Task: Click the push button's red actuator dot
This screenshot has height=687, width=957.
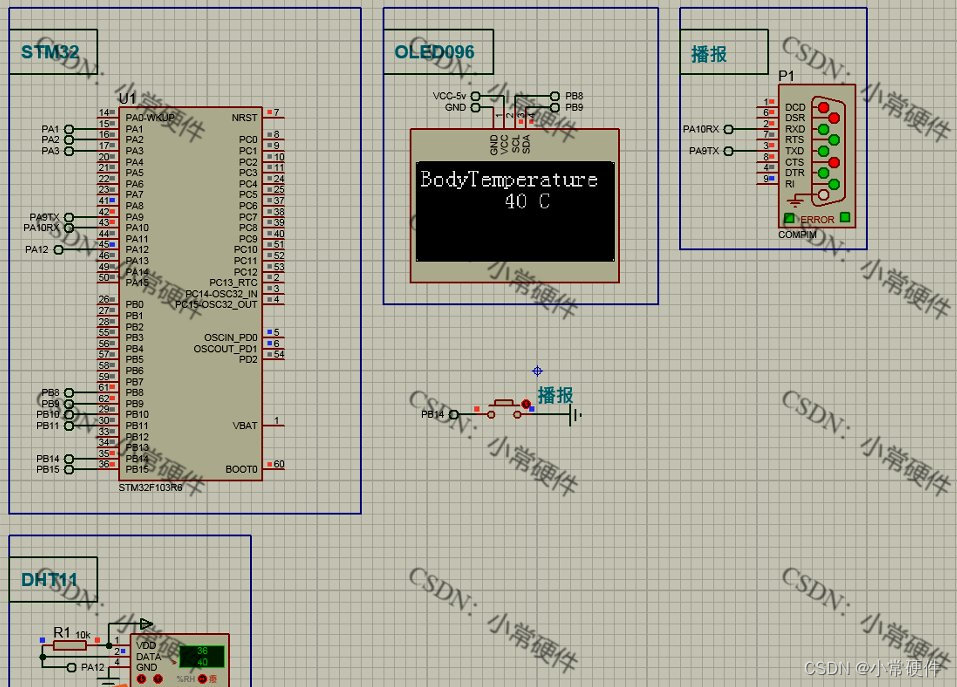Action: pos(526,404)
